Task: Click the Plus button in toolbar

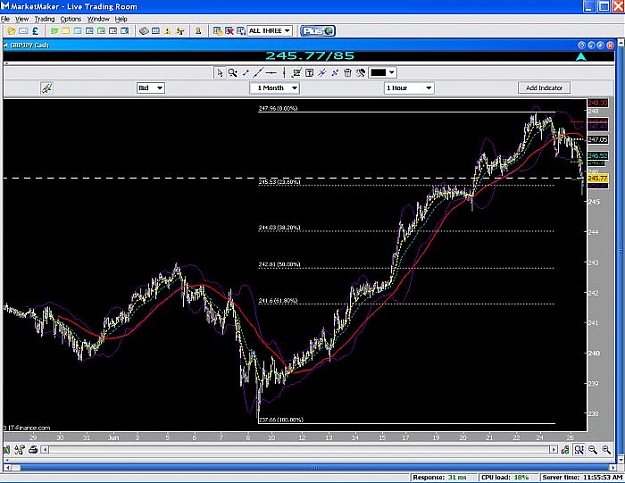Action: point(317,31)
